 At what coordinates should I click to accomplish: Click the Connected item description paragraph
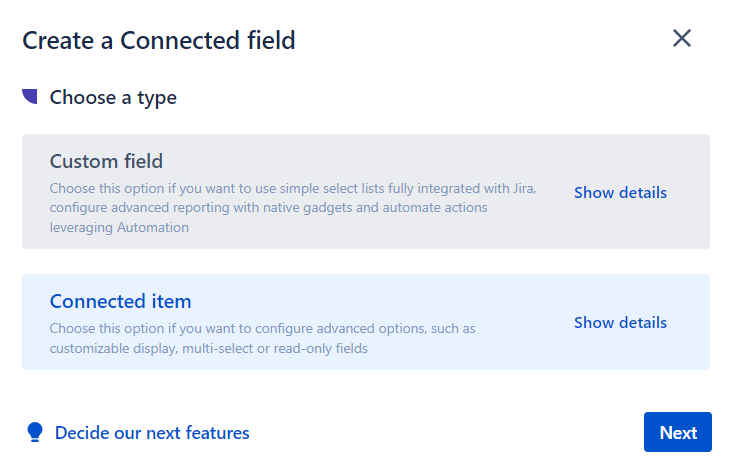coord(262,338)
